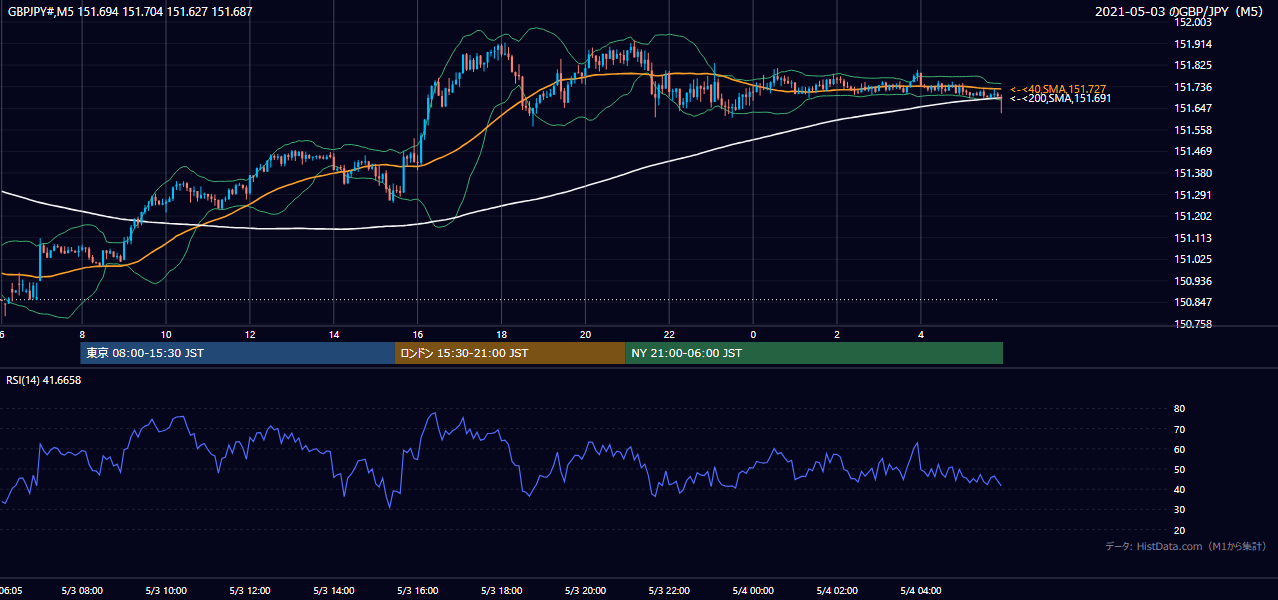Click RSI axis level 70
1278x600 pixels.
click(1179, 429)
